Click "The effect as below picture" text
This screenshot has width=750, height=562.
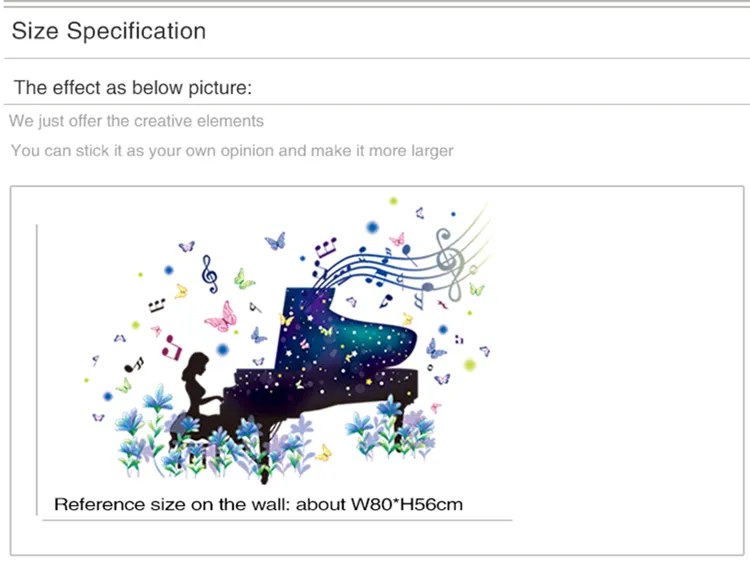click(x=132, y=88)
